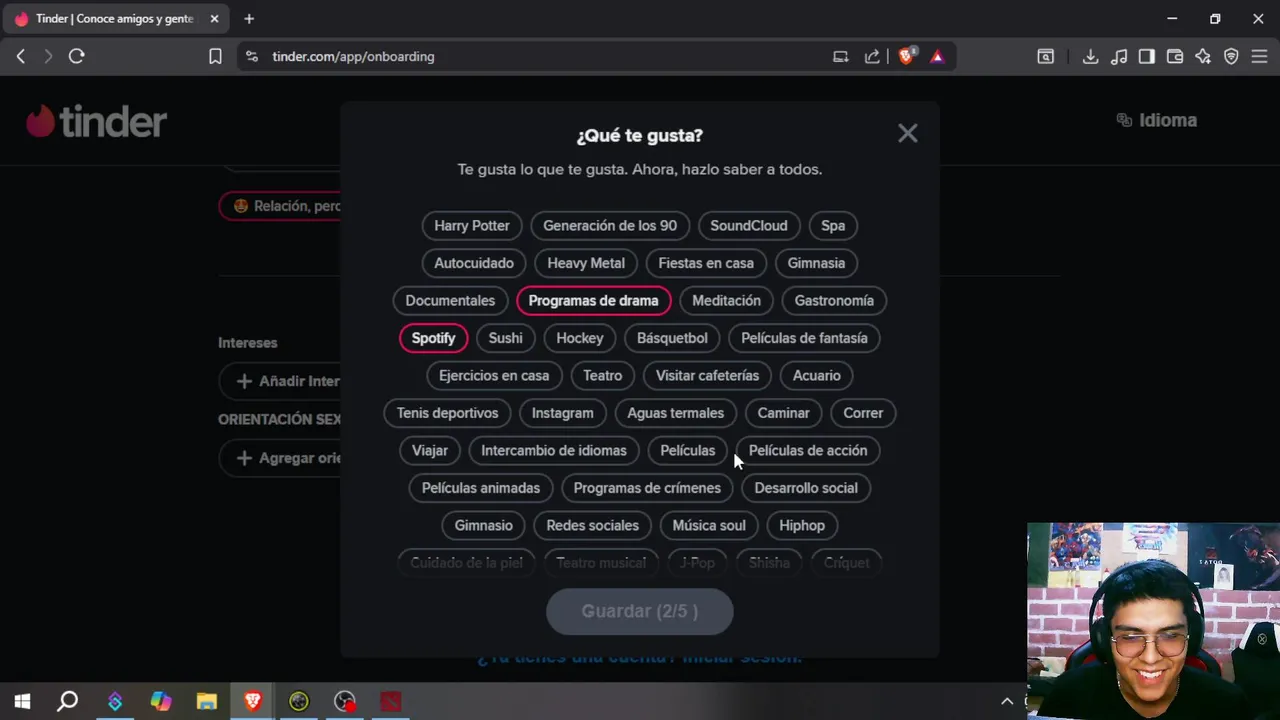Select Generación de los 90 interest
This screenshot has width=1280, height=720.
(610, 226)
